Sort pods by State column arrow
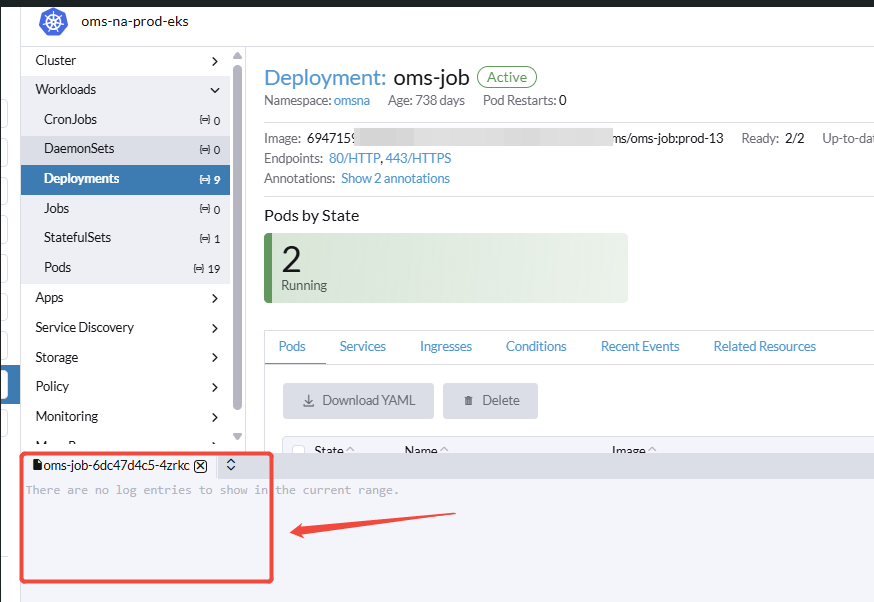 351,451
